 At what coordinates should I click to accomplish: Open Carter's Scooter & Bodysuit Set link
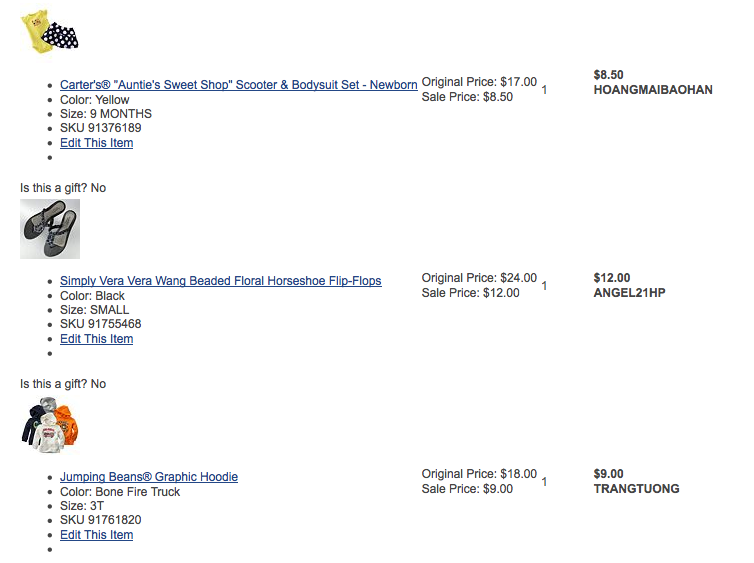(x=239, y=85)
